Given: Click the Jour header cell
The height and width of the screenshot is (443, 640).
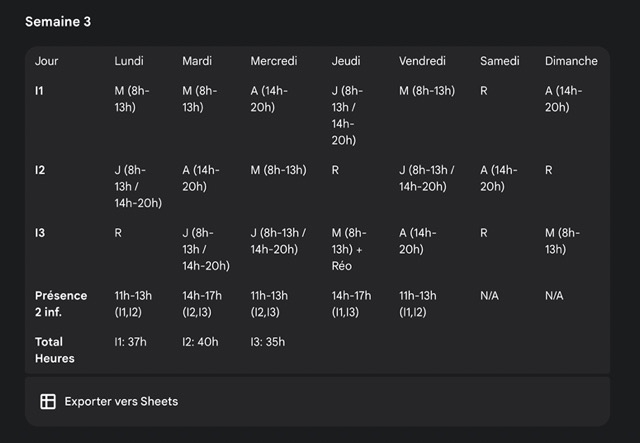Looking at the screenshot, I should tap(46, 61).
